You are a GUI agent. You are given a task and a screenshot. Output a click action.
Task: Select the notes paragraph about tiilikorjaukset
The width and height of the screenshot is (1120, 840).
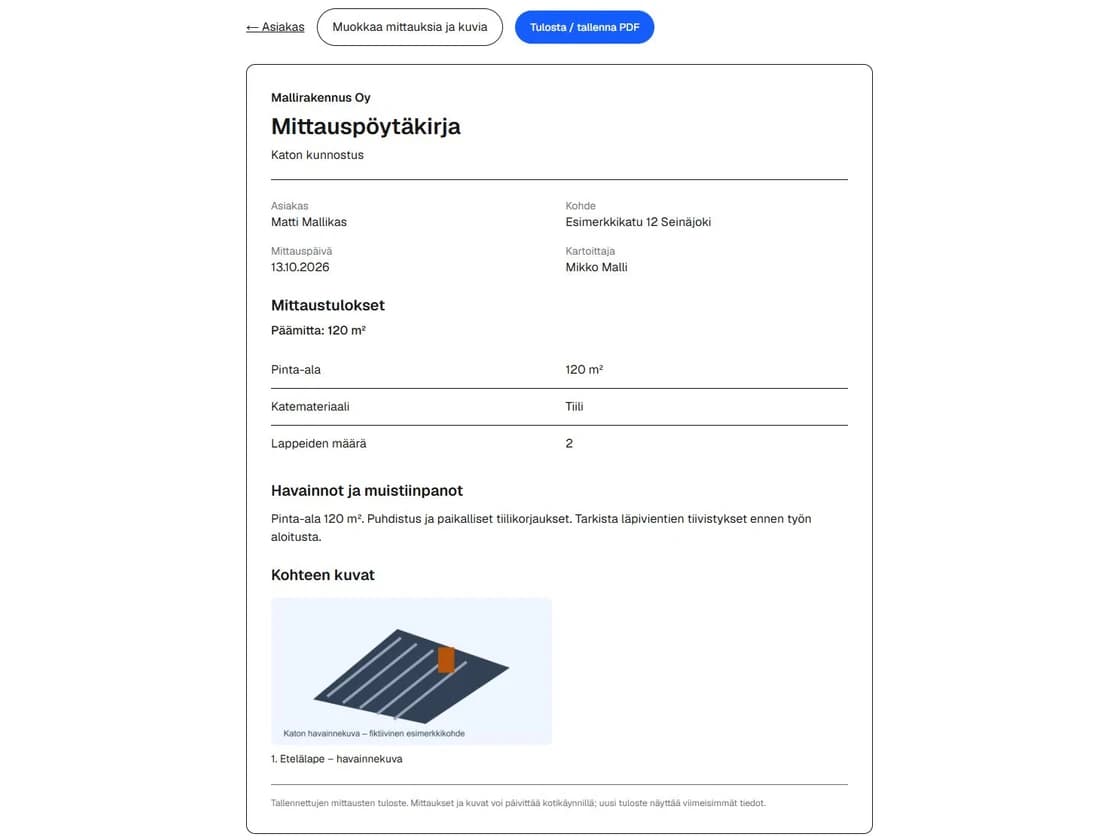(541, 528)
